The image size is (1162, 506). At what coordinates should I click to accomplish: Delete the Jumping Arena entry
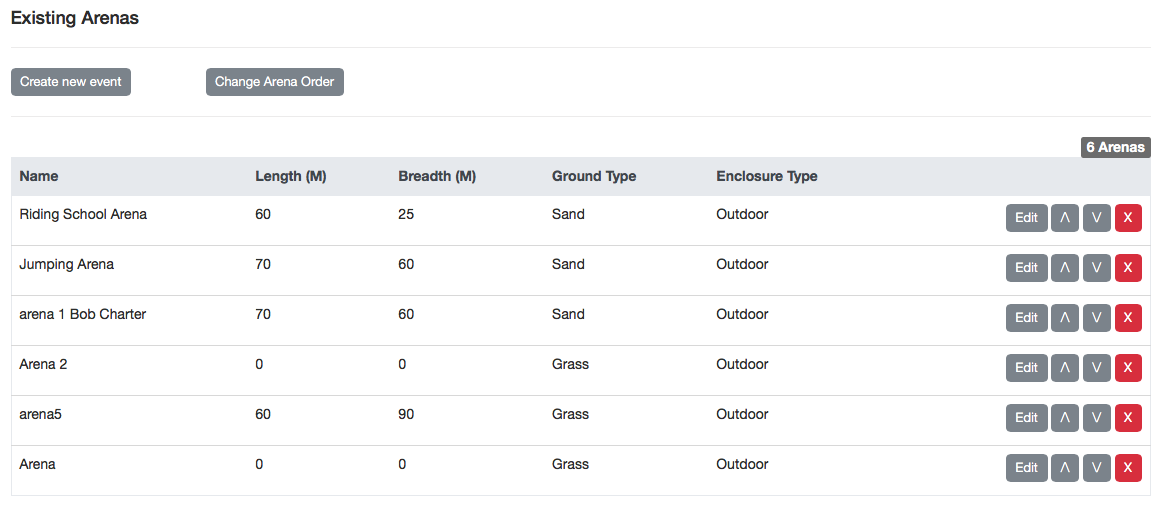point(1128,268)
